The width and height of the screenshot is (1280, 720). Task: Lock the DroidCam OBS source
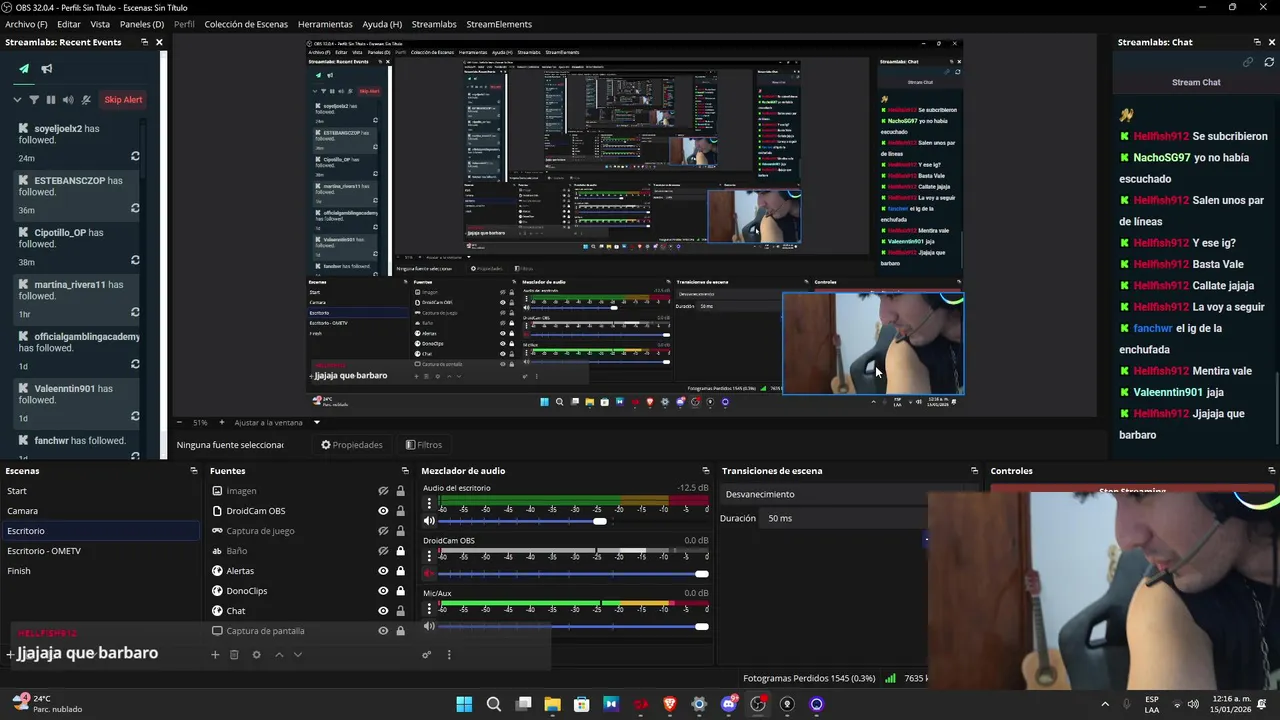pos(401,511)
